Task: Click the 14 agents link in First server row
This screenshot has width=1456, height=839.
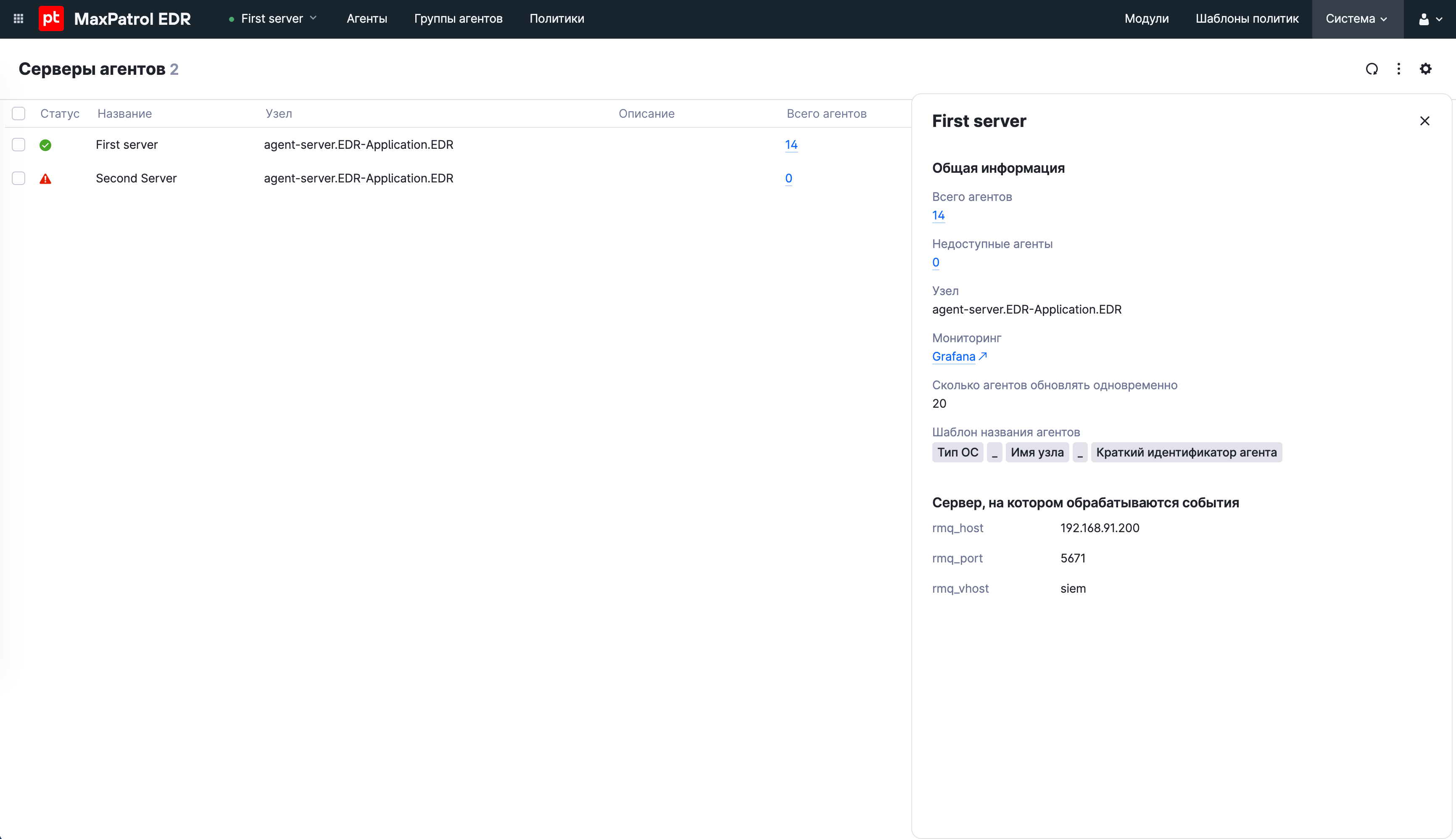Action: [791, 145]
